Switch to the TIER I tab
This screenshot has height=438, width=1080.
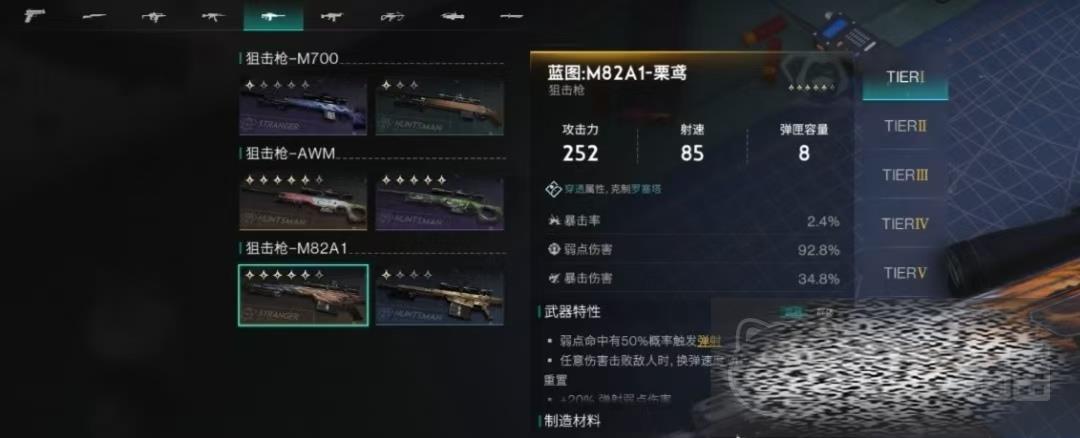pyautogui.click(x=905, y=77)
